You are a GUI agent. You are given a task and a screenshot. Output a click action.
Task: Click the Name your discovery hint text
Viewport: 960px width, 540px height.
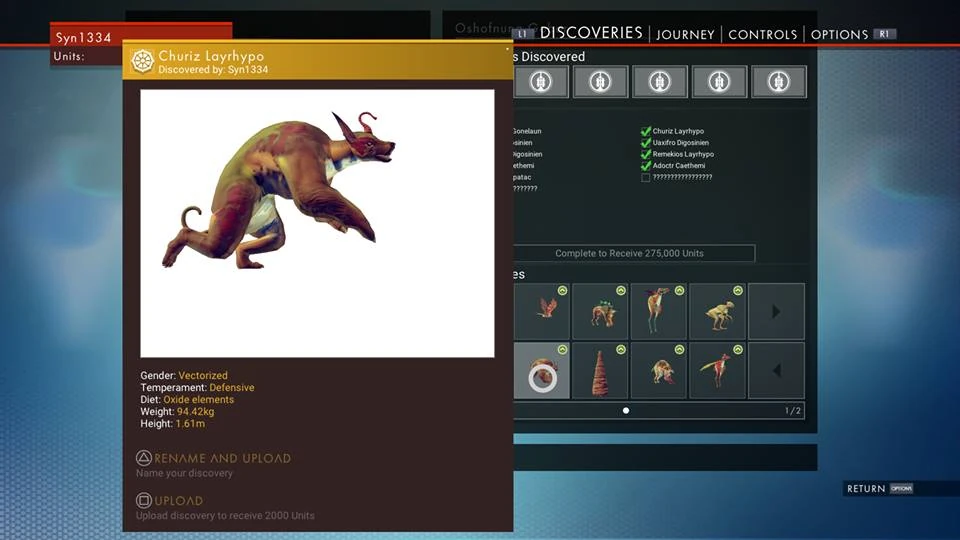tap(184, 473)
